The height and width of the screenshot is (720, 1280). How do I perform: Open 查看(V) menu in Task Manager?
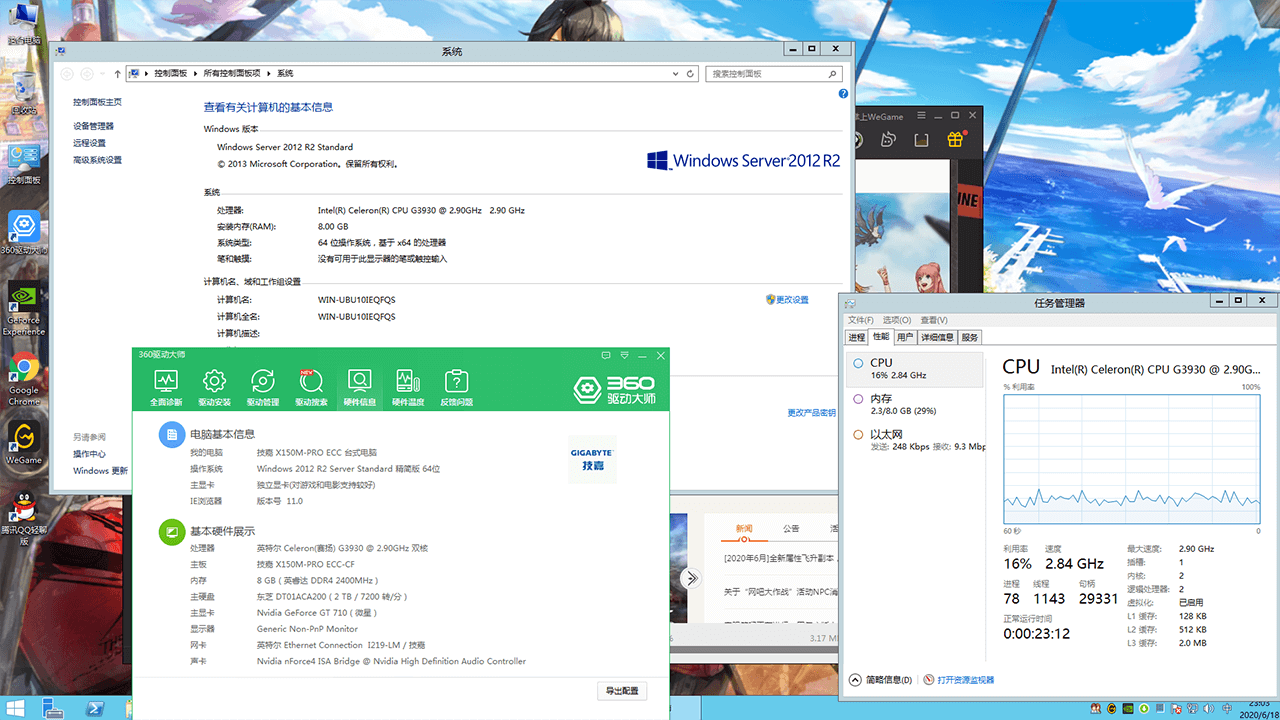pos(934,320)
